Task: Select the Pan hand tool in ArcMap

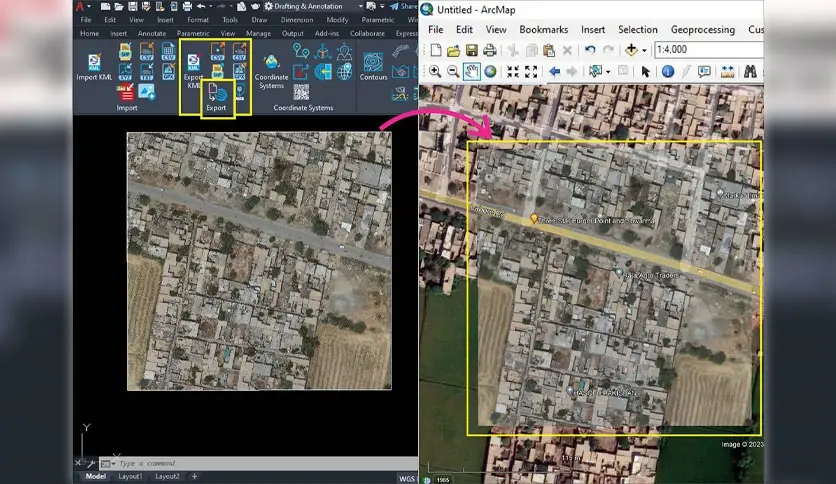Action: (471, 71)
